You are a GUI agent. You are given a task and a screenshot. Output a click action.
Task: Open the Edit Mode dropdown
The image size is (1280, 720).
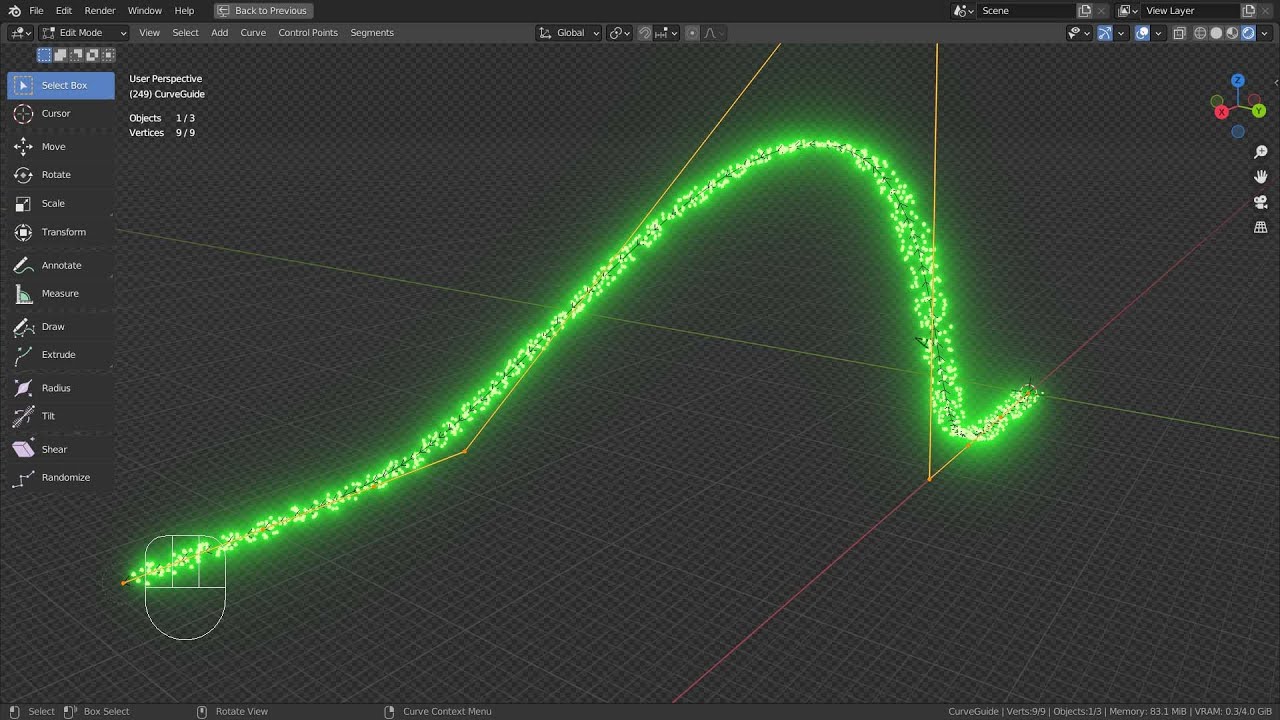coord(84,33)
